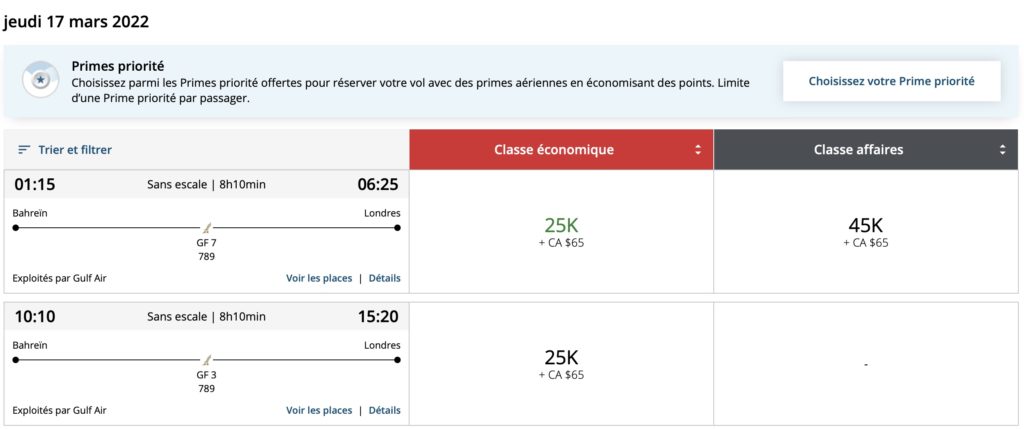Select the 25K economy fare for flight GF 7
Viewport: 1024px width, 429px height.
(561, 231)
